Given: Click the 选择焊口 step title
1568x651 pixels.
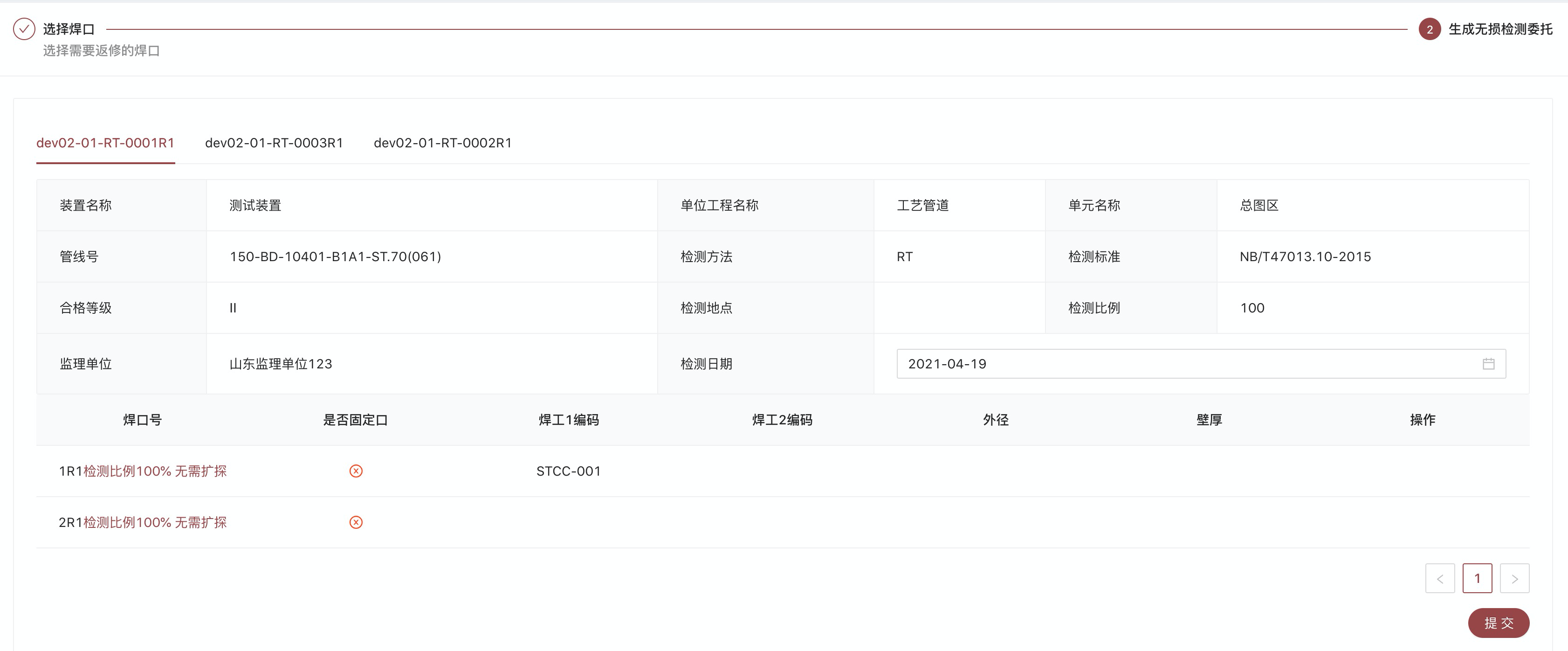Looking at the screenshot, I should point(69,28).
